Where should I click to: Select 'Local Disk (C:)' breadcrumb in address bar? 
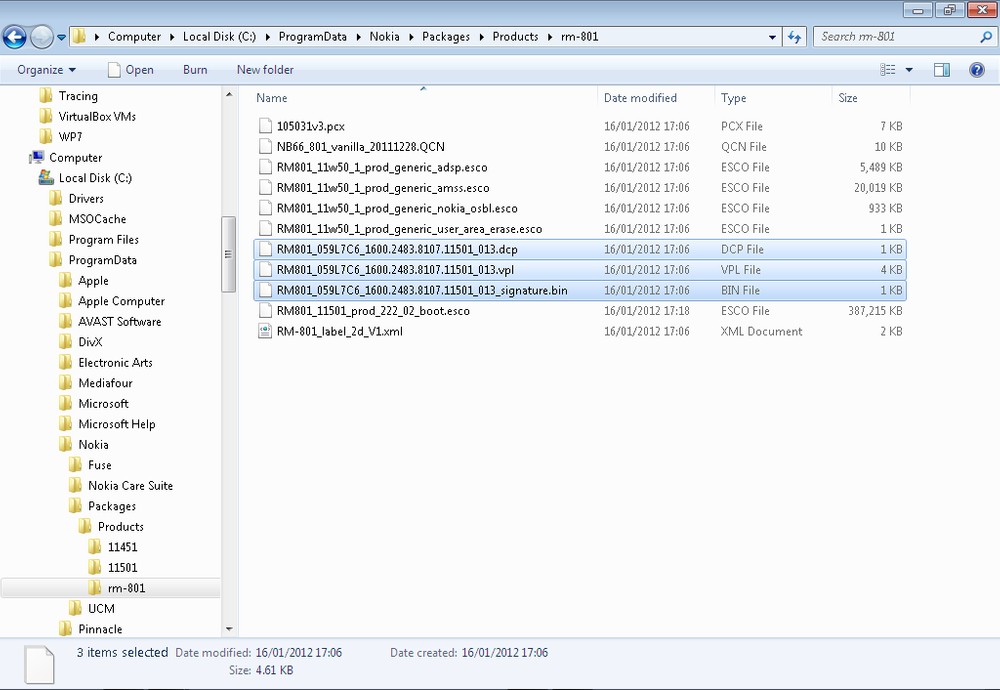click(x=219, y=36)
